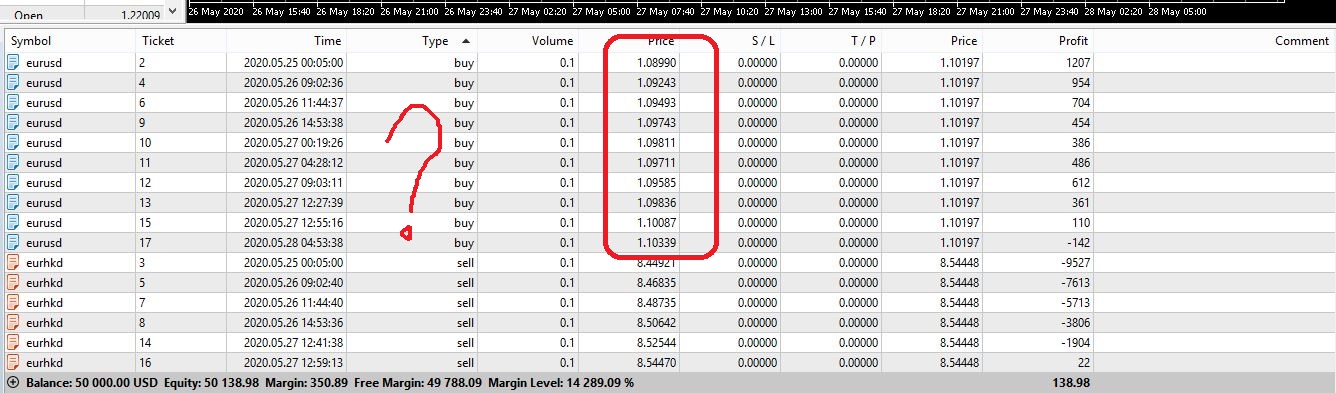Screen dimensions: 1336x393
Task: Expand the Balance summary row plus icon
Action: click(x=12, y=382)
